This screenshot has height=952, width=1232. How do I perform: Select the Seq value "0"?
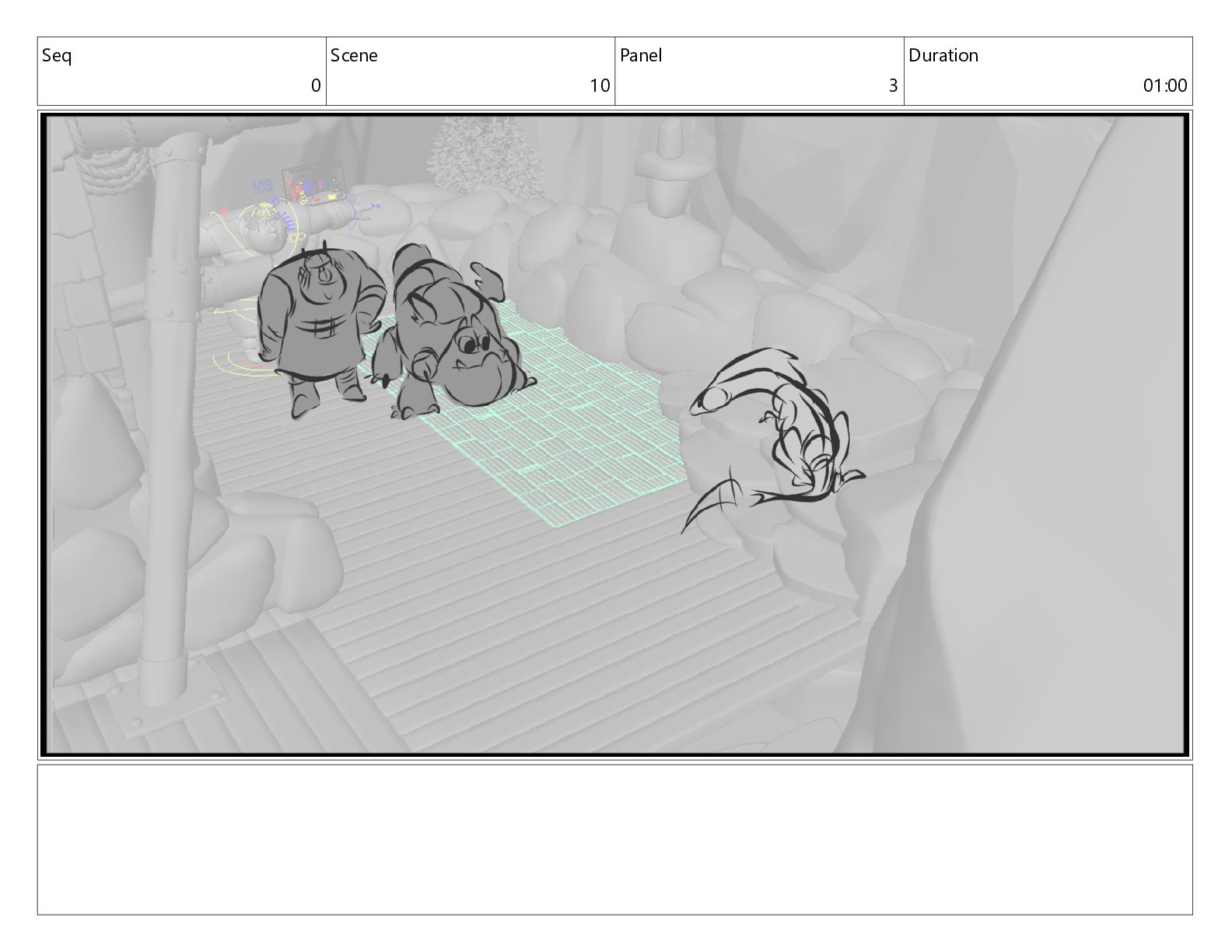[316, 86]
